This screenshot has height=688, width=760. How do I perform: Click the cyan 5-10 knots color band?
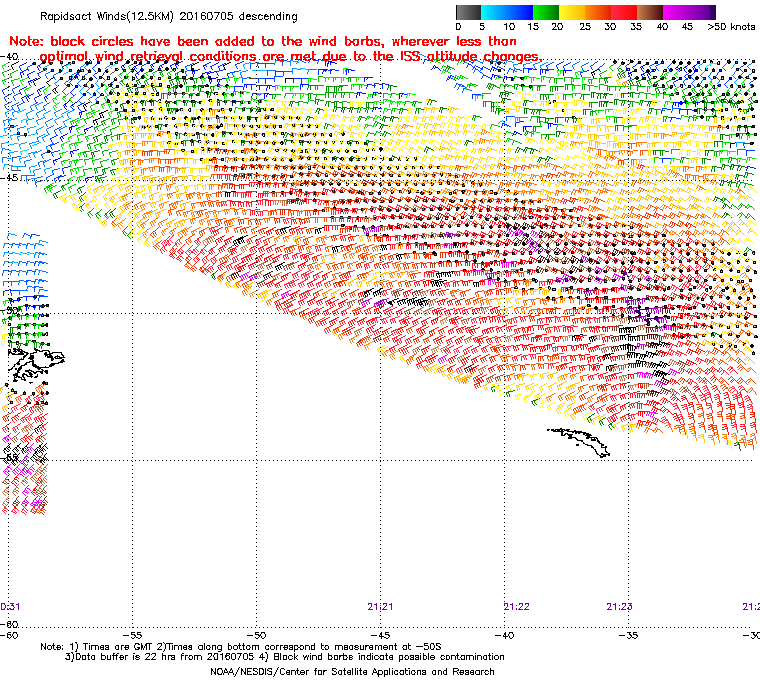pyautogui.click(x=493, y=12)
